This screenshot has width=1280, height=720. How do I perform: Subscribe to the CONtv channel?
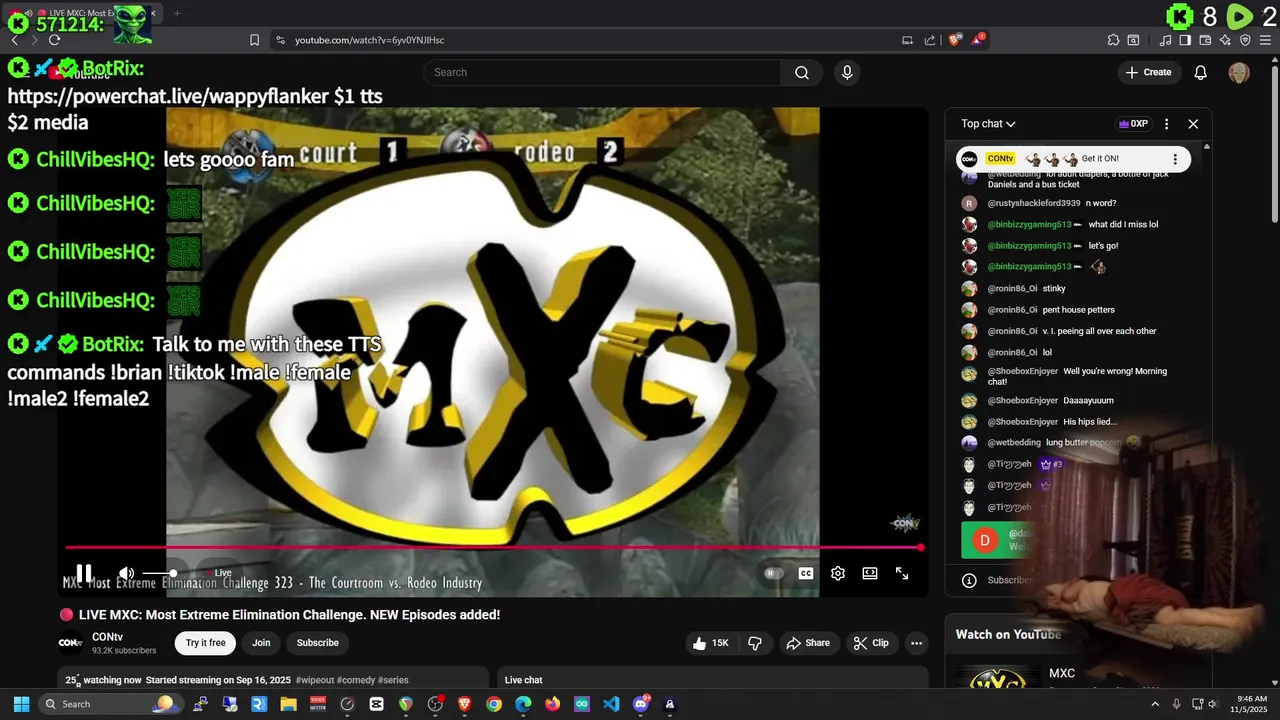coord(318,643)
